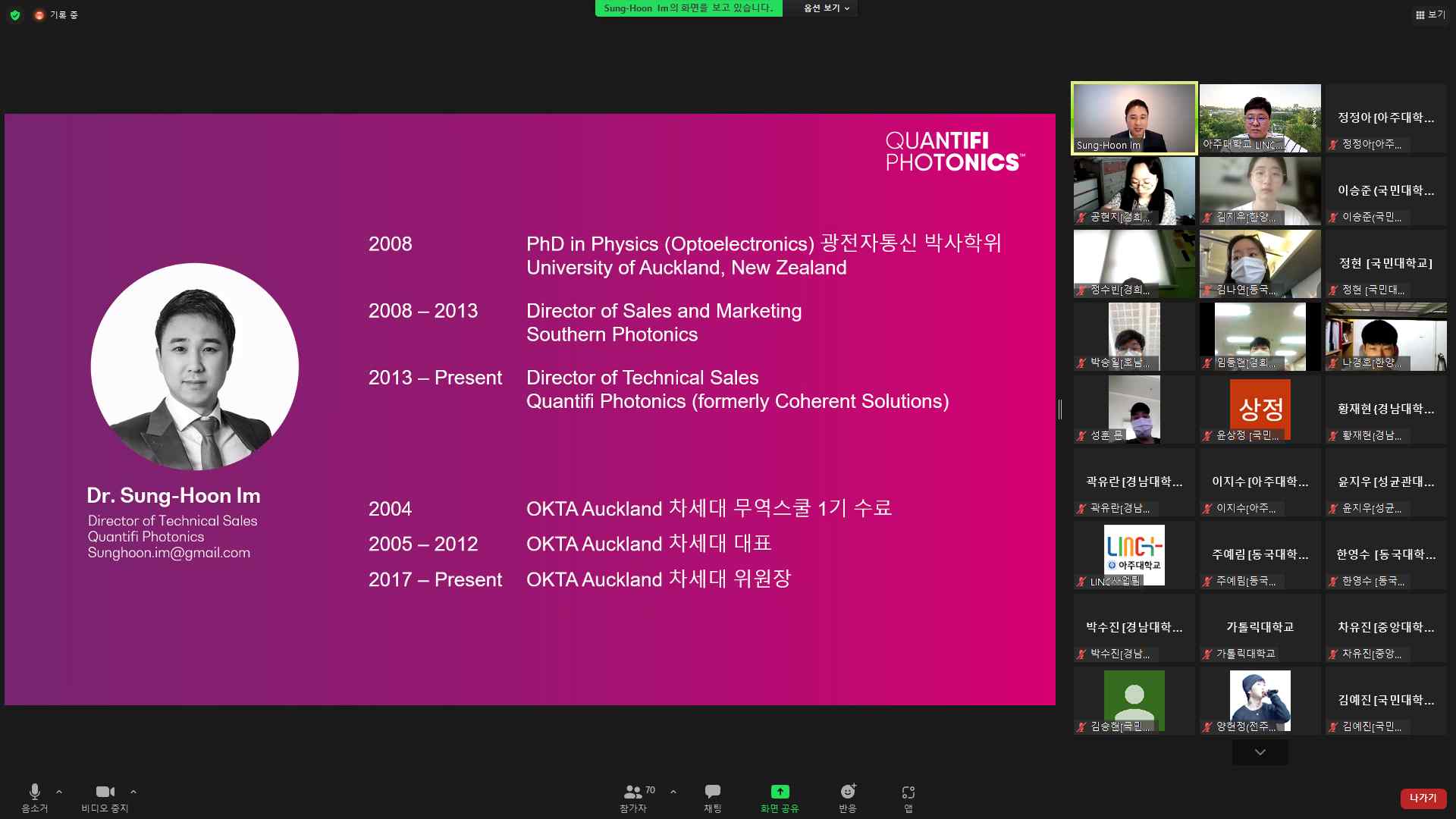Viewport: 1456px width, 819px height.
Task: Click the Quantifi Photonics logo on the slide
Action: click(955, 152)
